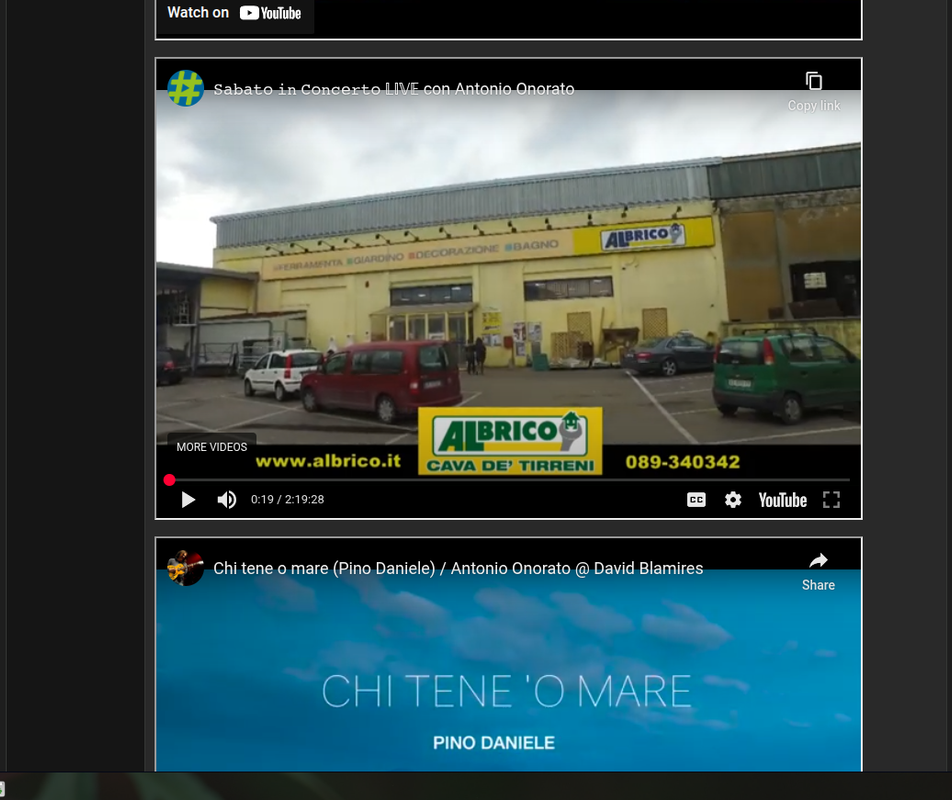Copy link of Sabato in Concerto video
This screenshot has height=800, width=952.
click(814, 92)
